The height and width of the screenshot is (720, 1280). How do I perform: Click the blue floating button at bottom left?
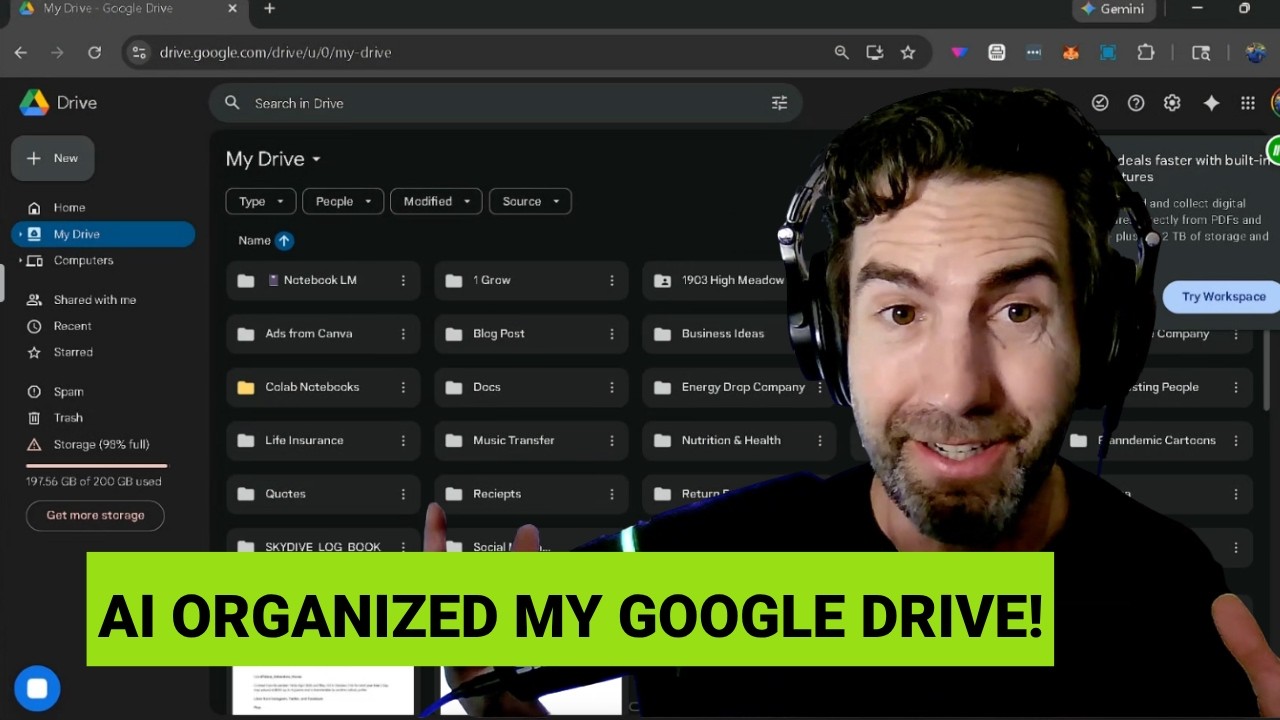click(37, 689)
